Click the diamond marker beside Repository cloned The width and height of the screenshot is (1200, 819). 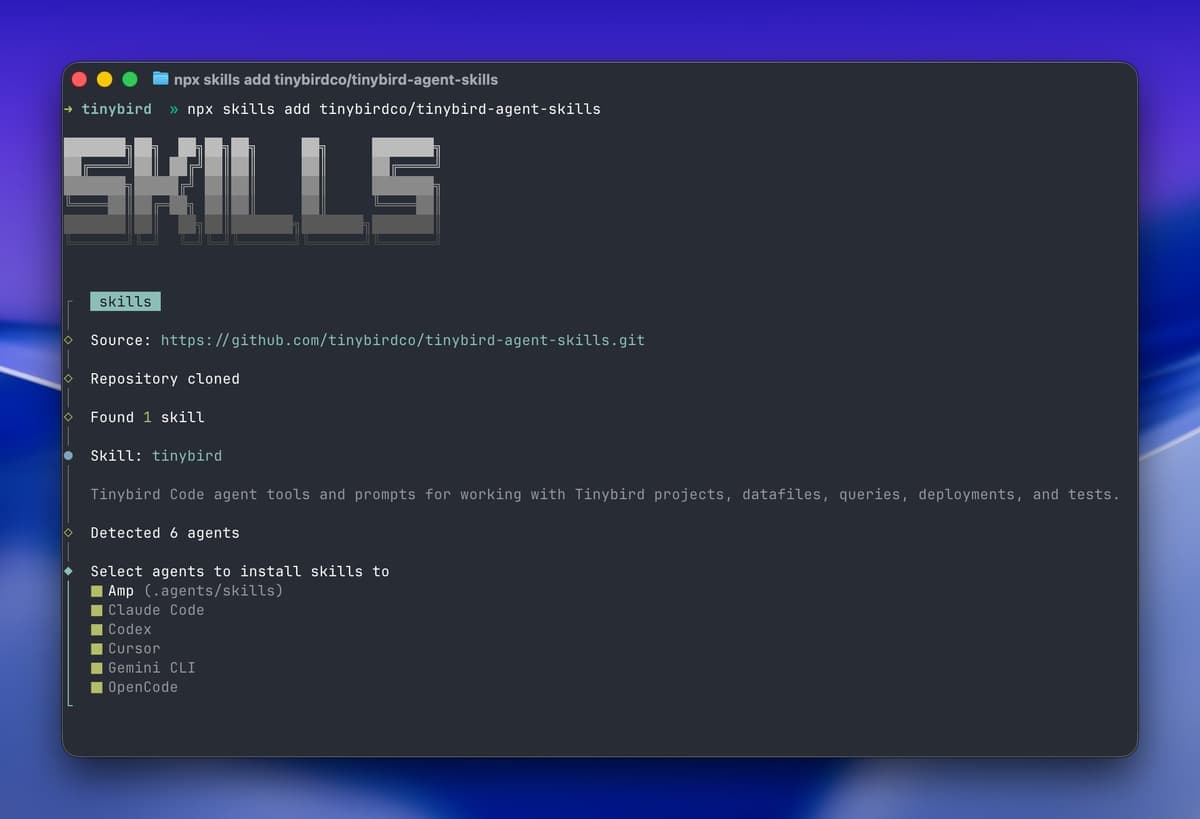click(x=68, y=379)
